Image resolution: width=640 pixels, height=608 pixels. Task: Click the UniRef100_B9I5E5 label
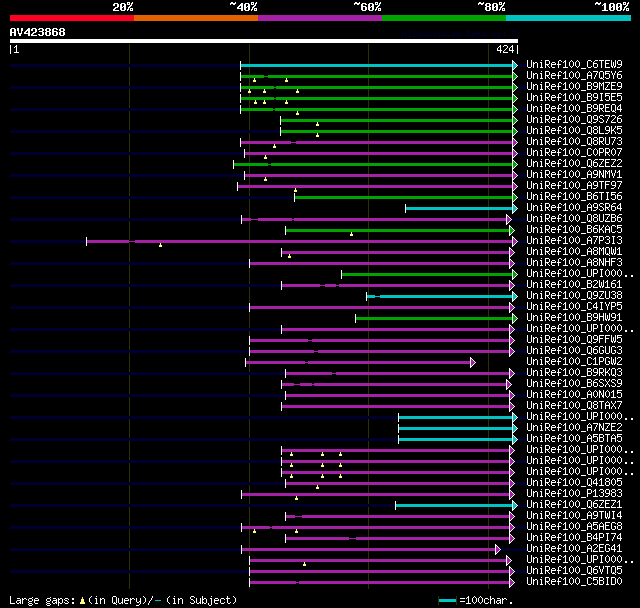[x=574, y=98]
